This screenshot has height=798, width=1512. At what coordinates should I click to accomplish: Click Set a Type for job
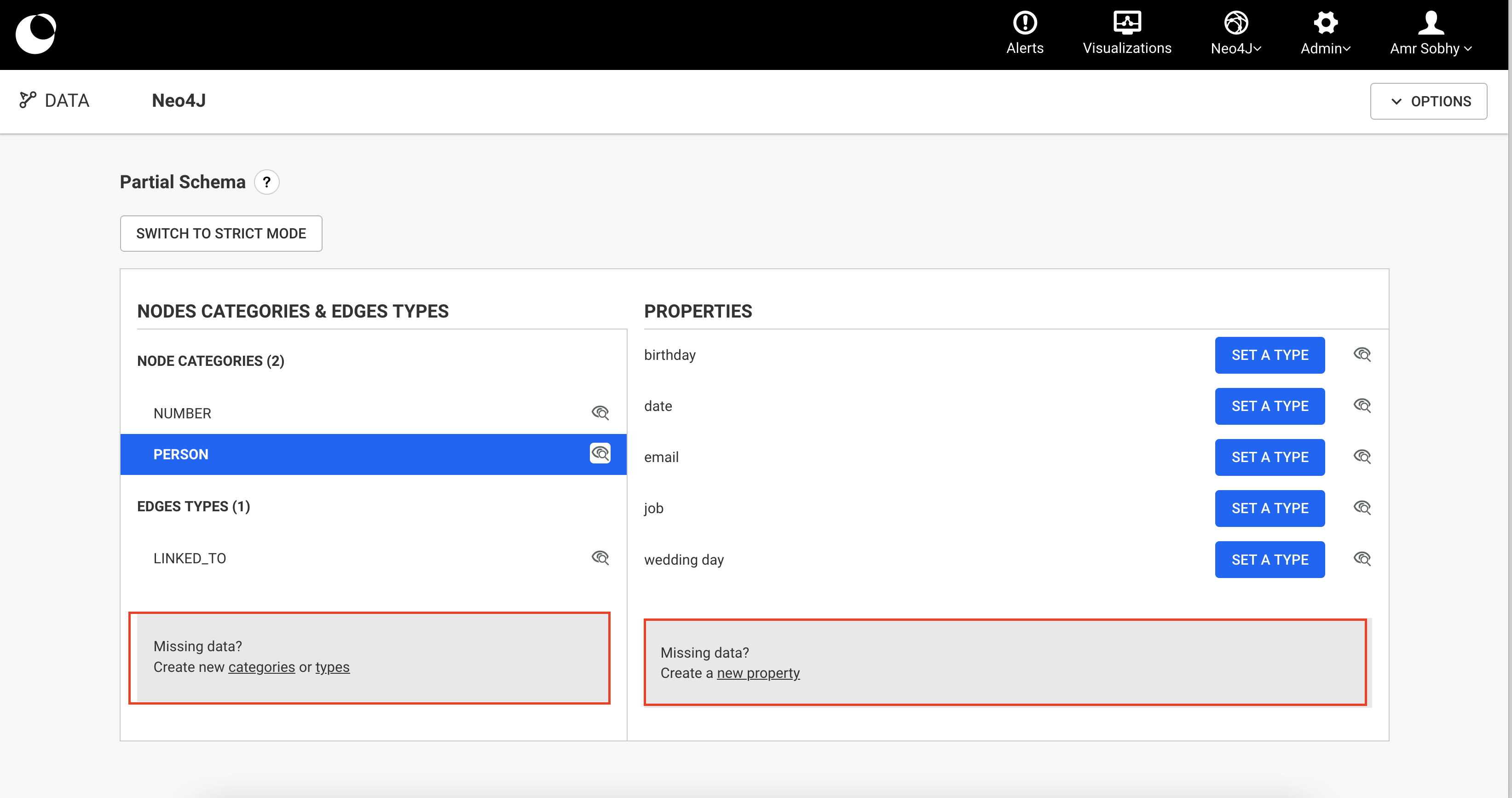tap(1270, 509)
